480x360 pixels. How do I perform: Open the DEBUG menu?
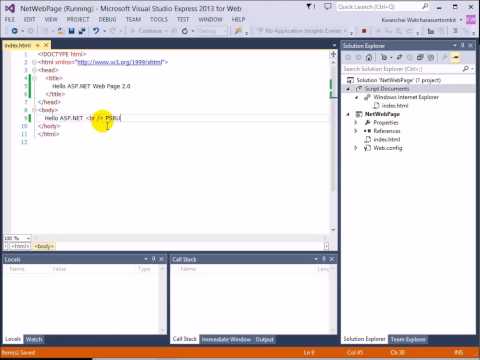coord(107,20)
